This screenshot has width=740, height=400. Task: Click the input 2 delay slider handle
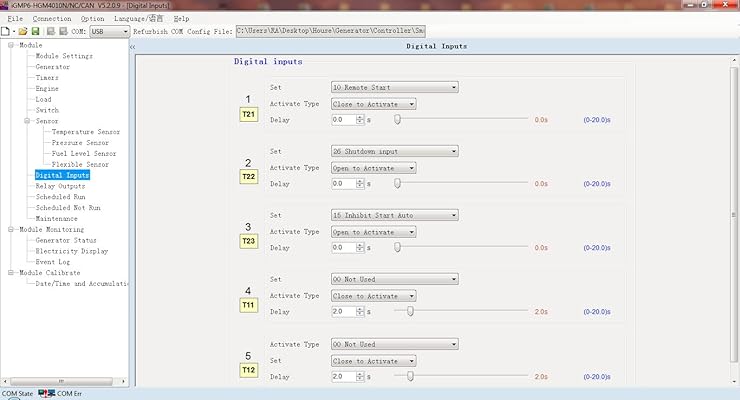397,183
